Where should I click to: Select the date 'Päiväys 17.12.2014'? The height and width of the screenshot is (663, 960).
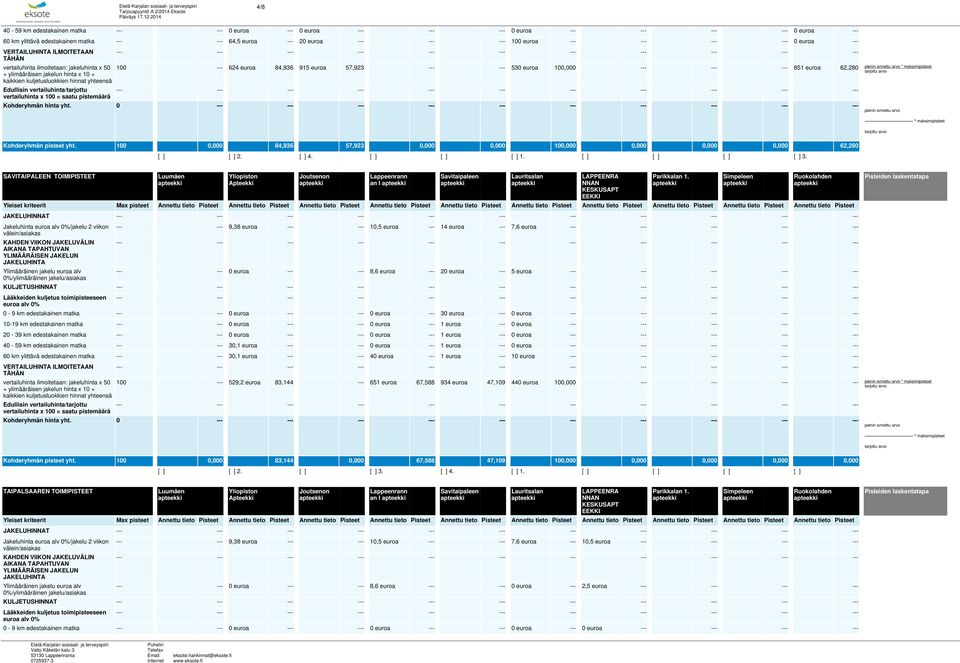pos(140,17)
